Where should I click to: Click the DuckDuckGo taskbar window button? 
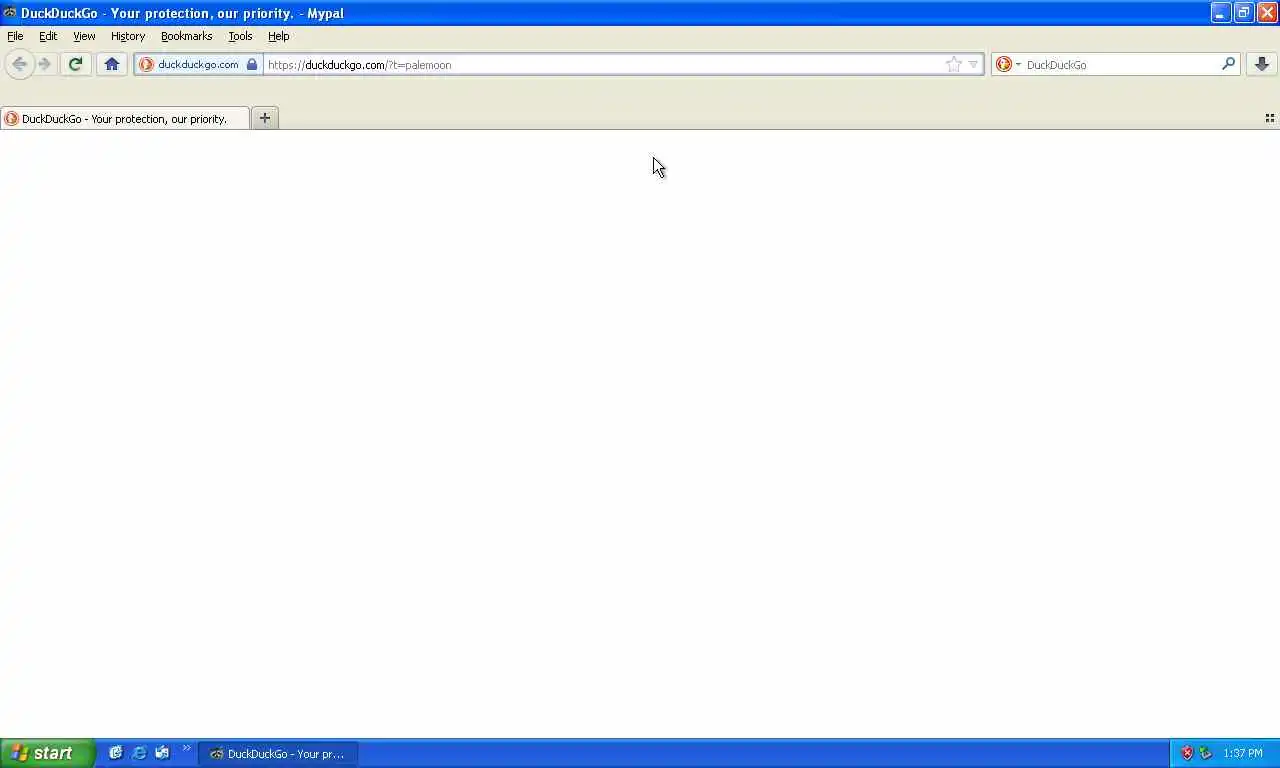(x=278, y=754)
